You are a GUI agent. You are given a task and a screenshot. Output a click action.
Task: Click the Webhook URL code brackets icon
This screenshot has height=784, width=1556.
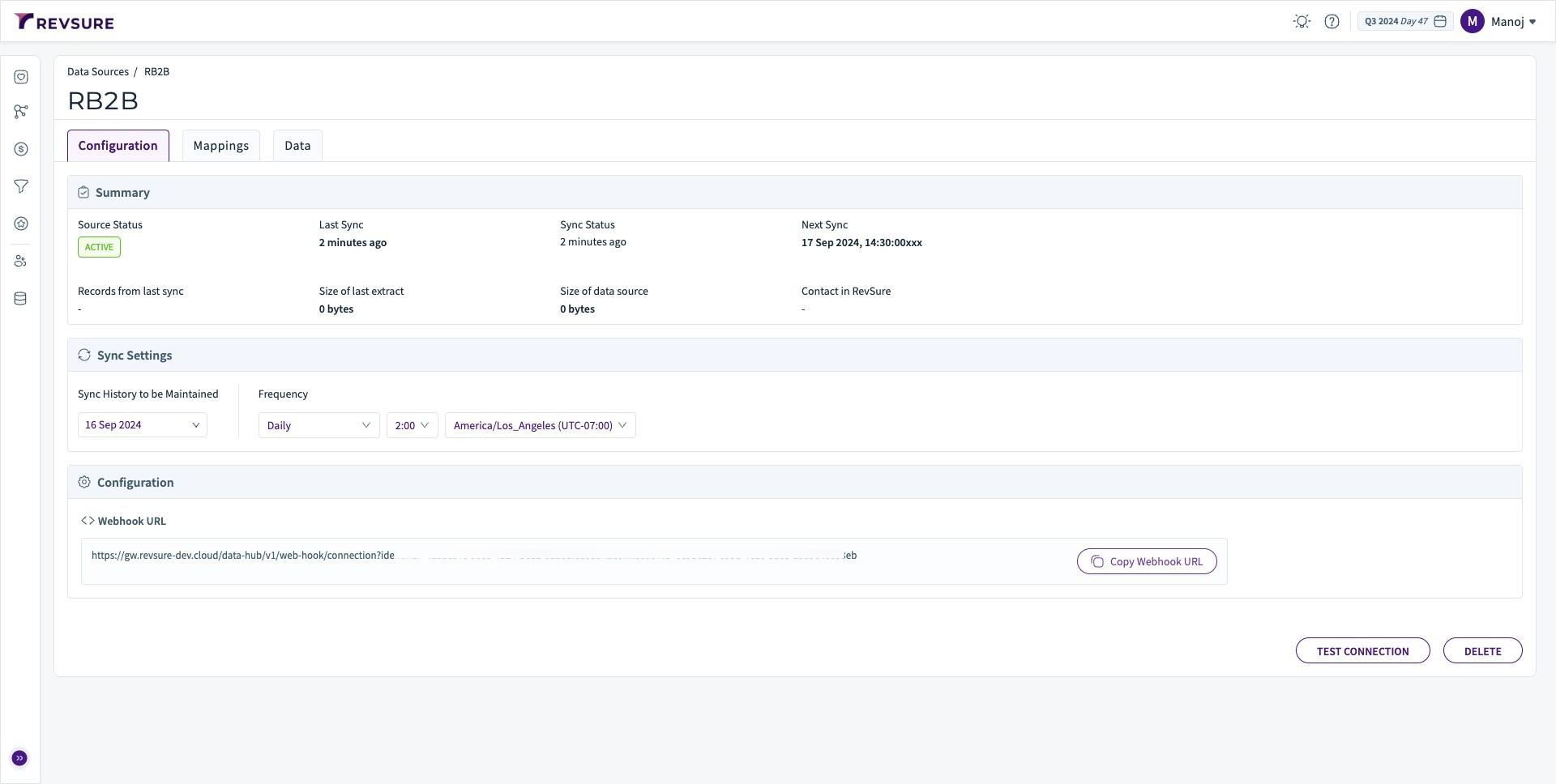pos(88,521)
